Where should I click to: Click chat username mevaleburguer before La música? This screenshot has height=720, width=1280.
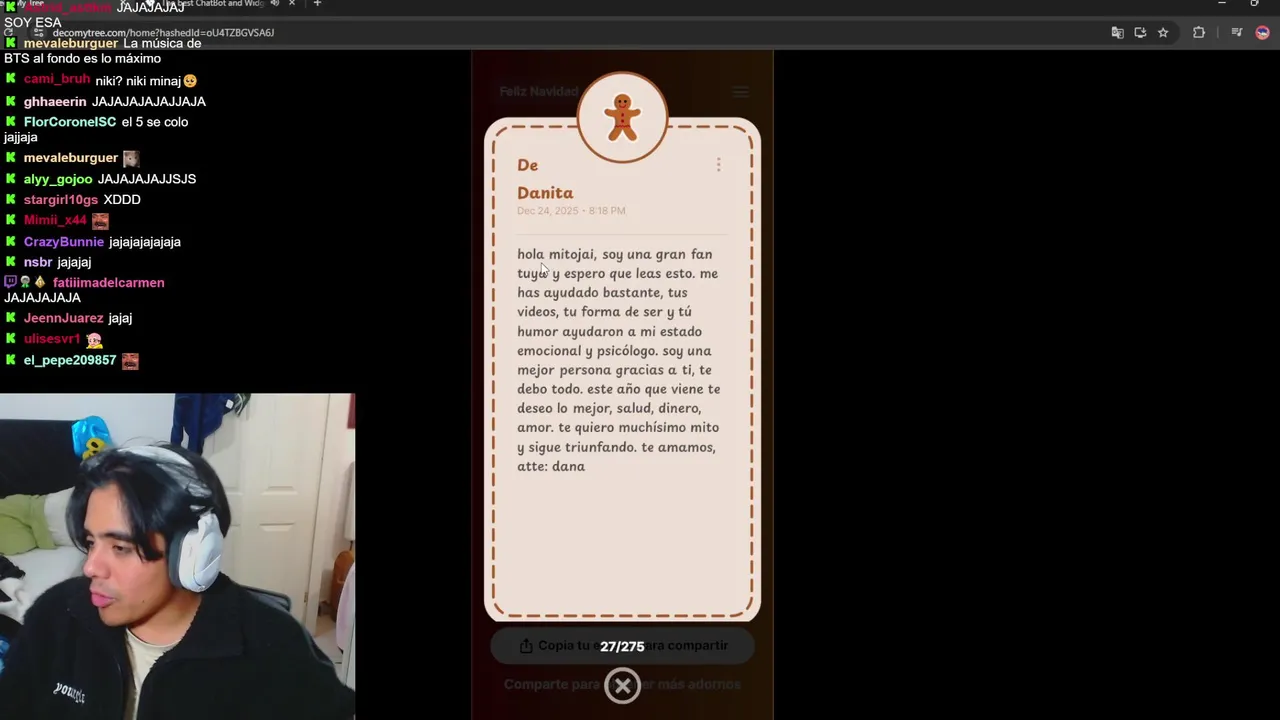coord(70,44)
